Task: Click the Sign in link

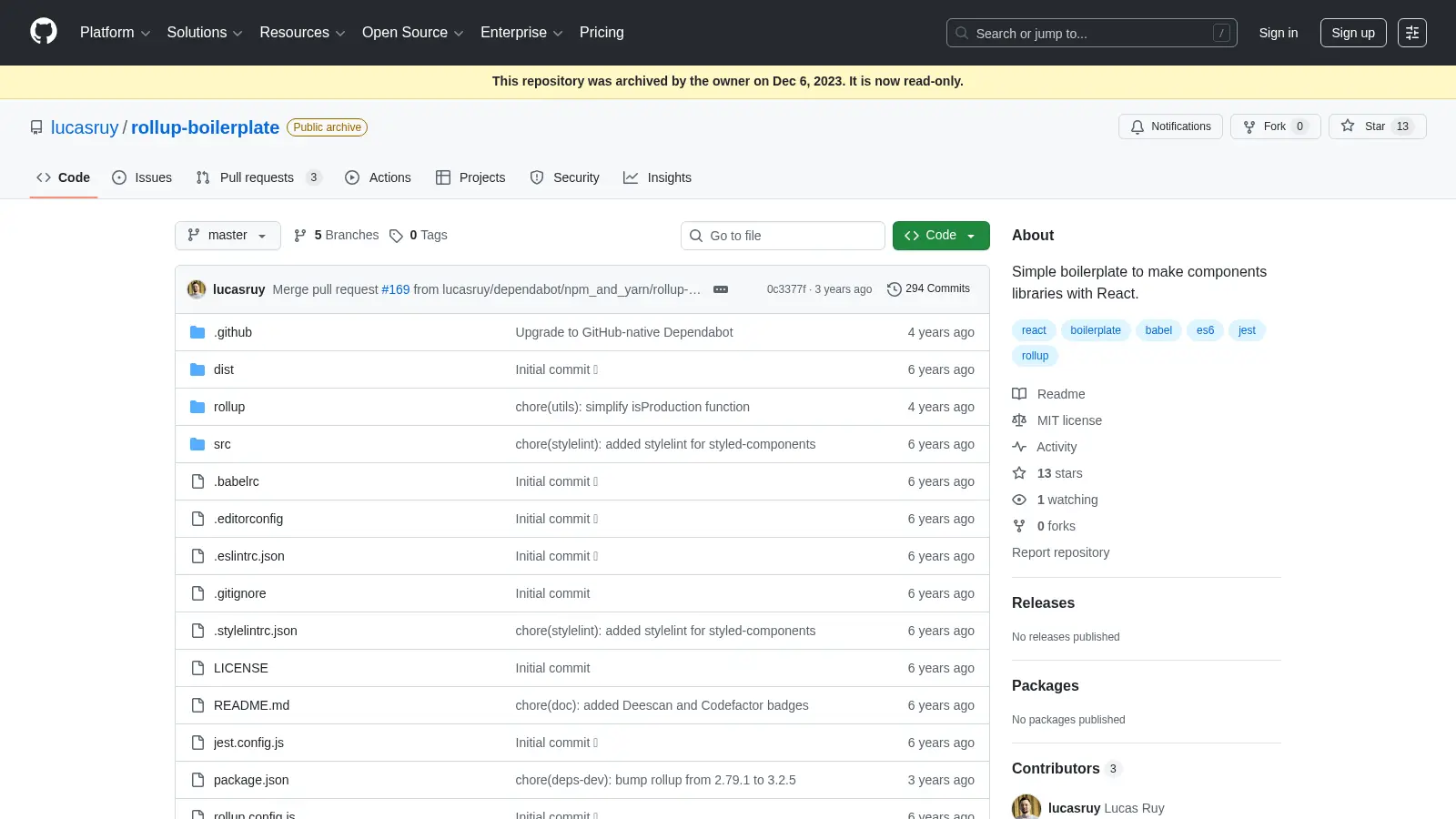Action: click(x=1279, y=33)
